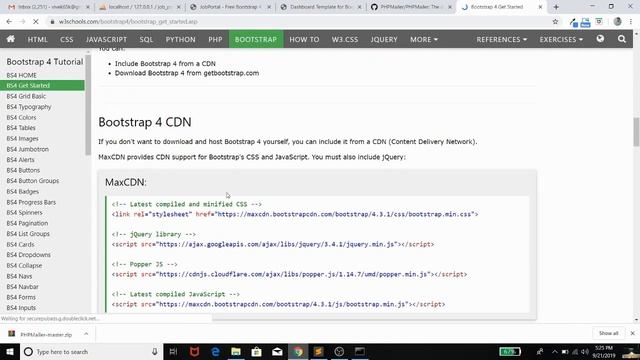
Task: Open the HTML tutorial menu
Action: [x=38, y=39]
